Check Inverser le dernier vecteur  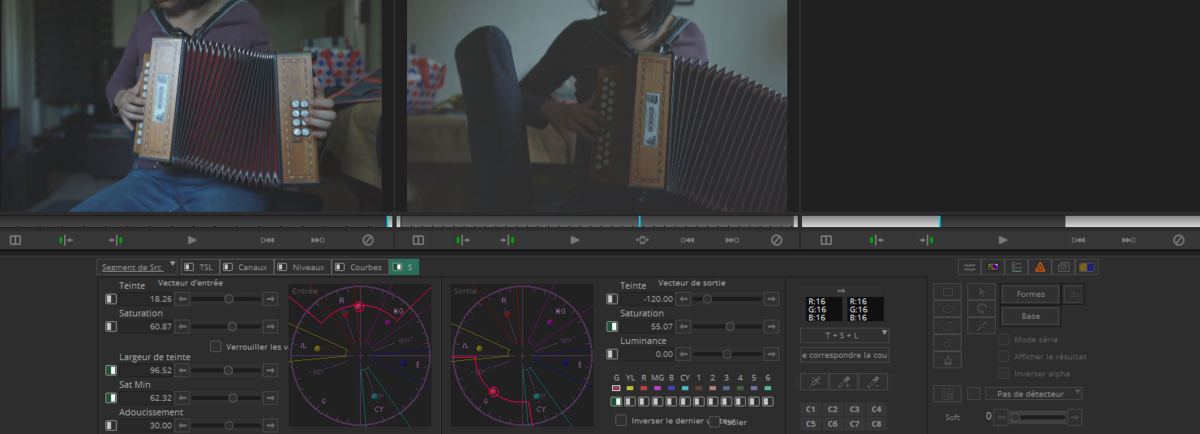coord(621,420)
